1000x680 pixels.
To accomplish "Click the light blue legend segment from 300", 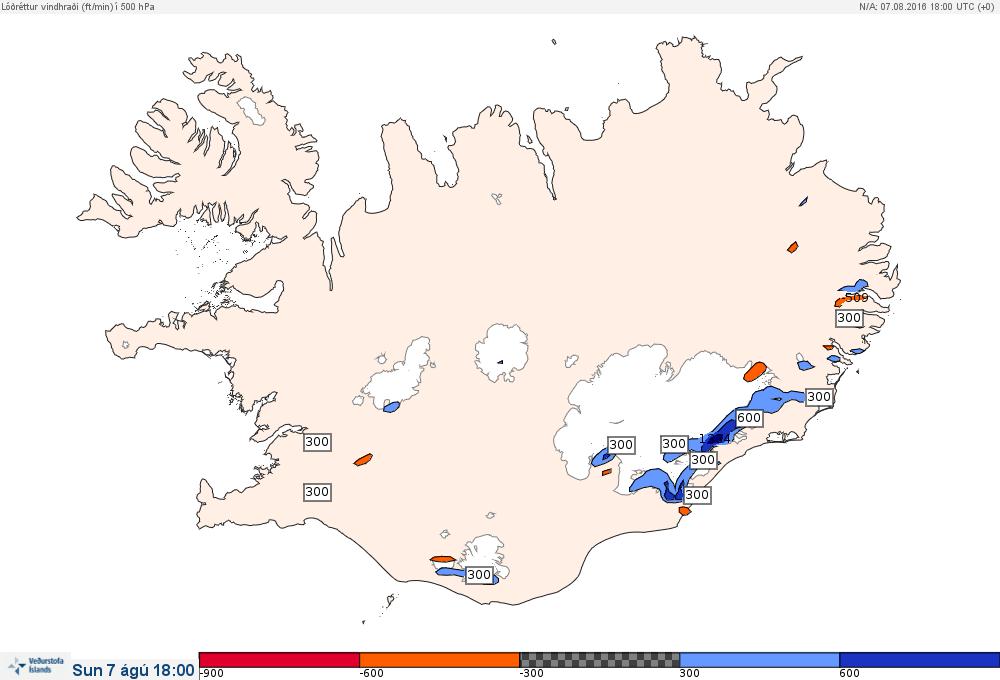I will (760, 660).
